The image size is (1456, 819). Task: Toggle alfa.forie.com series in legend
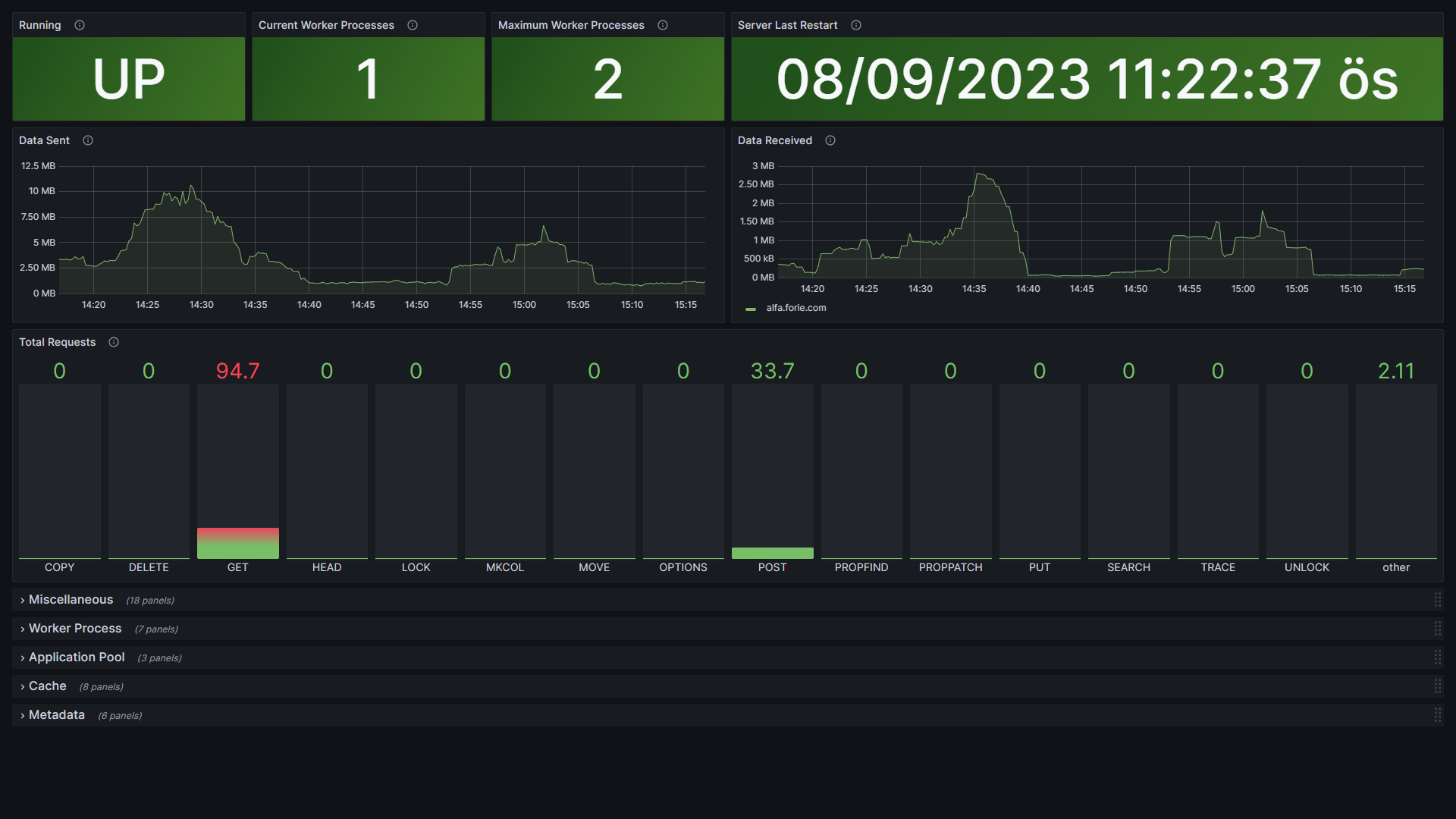(795, 308)
